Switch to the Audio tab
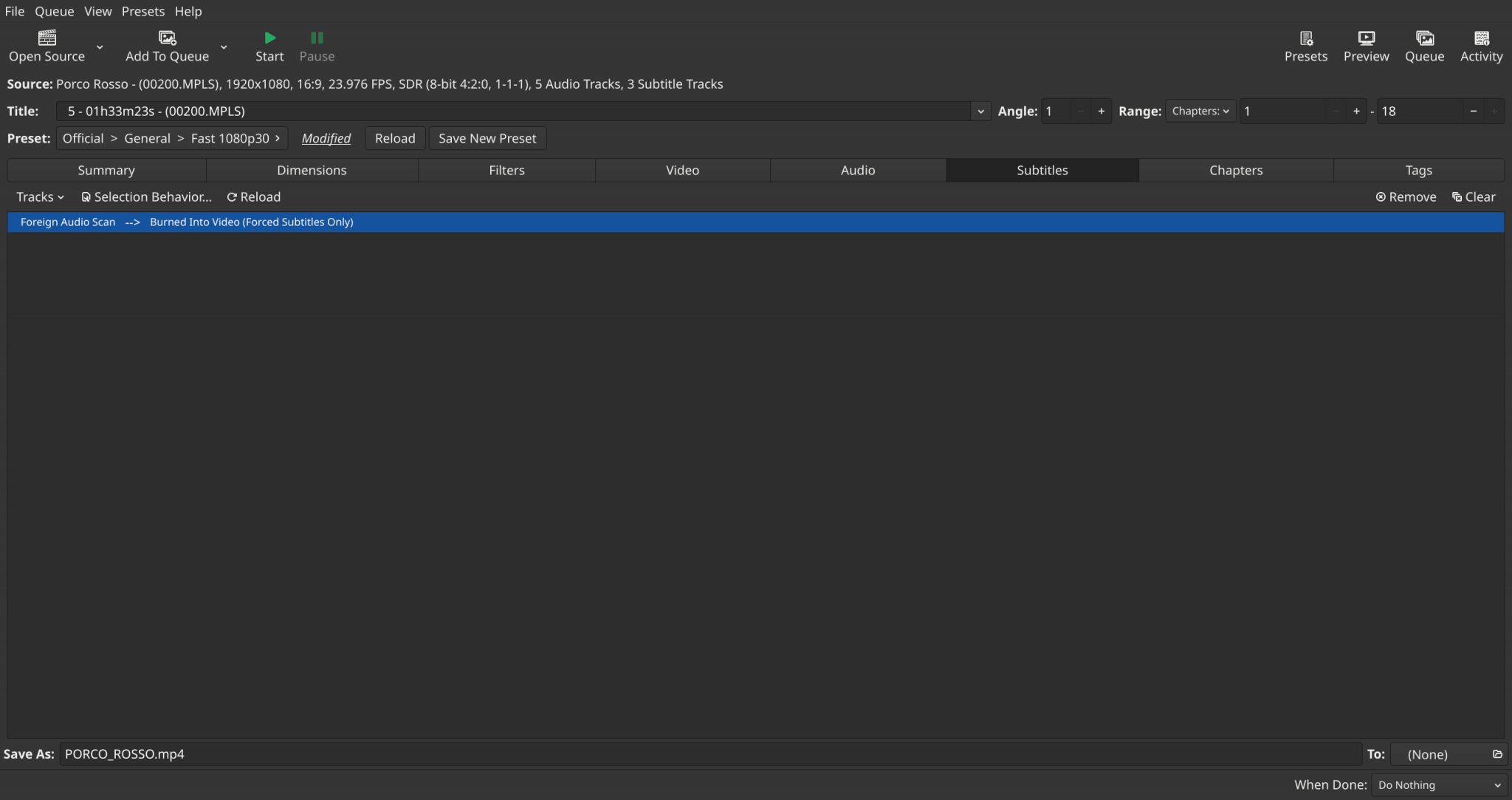Image resolution: width=1512 pixels, height=800 pixels. click(857, 171)
